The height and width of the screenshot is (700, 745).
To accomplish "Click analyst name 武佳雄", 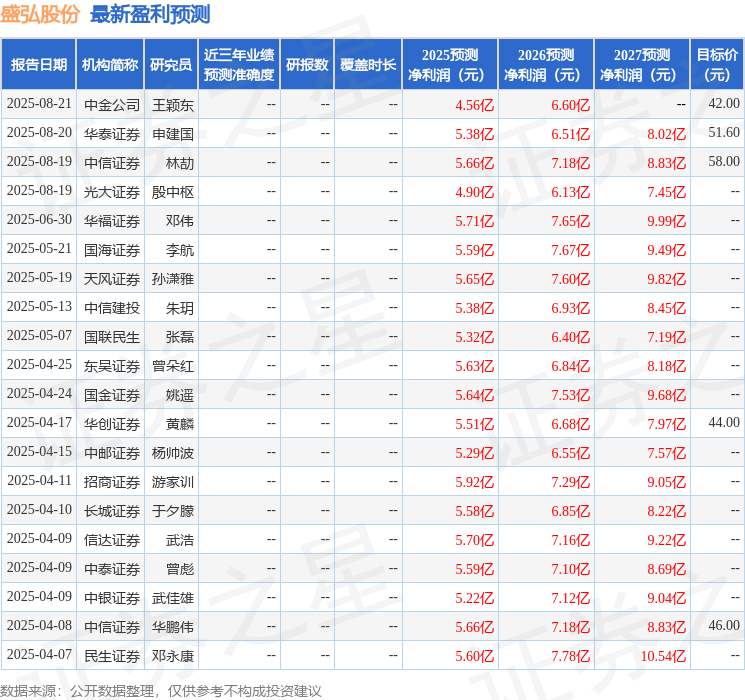I will click(173, 598).
